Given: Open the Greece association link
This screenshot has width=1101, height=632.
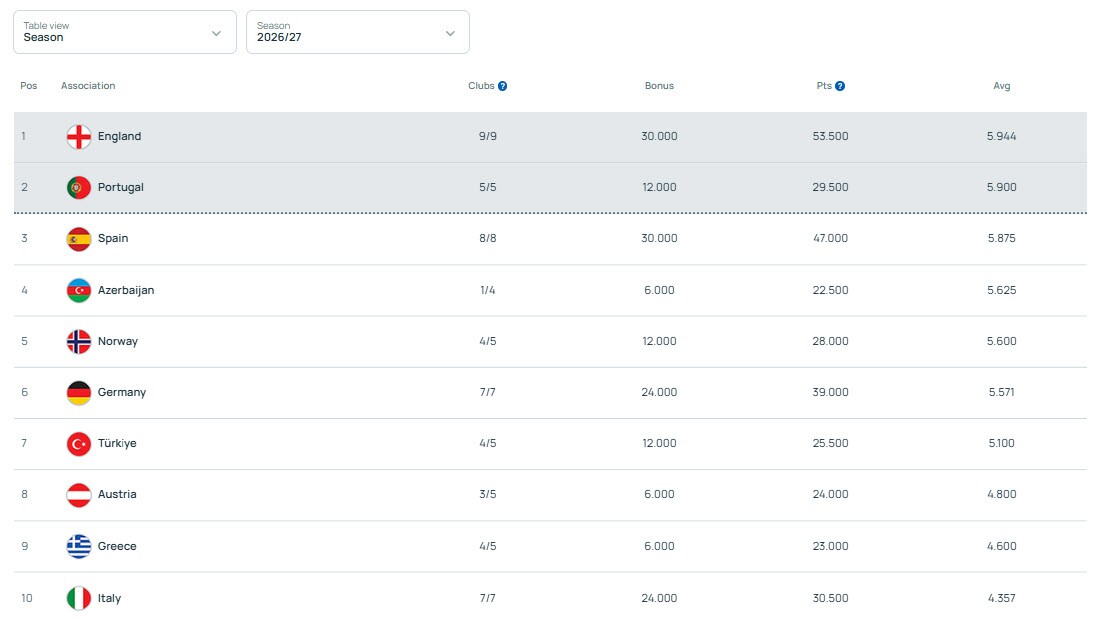Looking at the screenshot, I should click(x=117, y=546).
